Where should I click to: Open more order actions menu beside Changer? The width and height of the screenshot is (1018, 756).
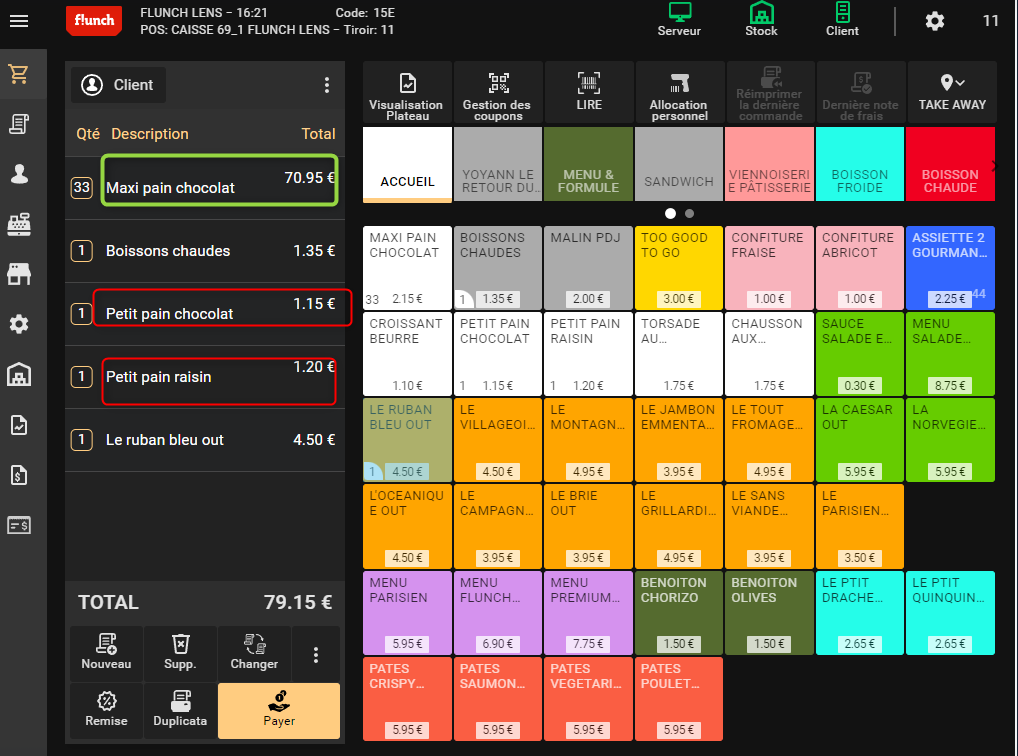pyautogui.click(x=316, y=654)
